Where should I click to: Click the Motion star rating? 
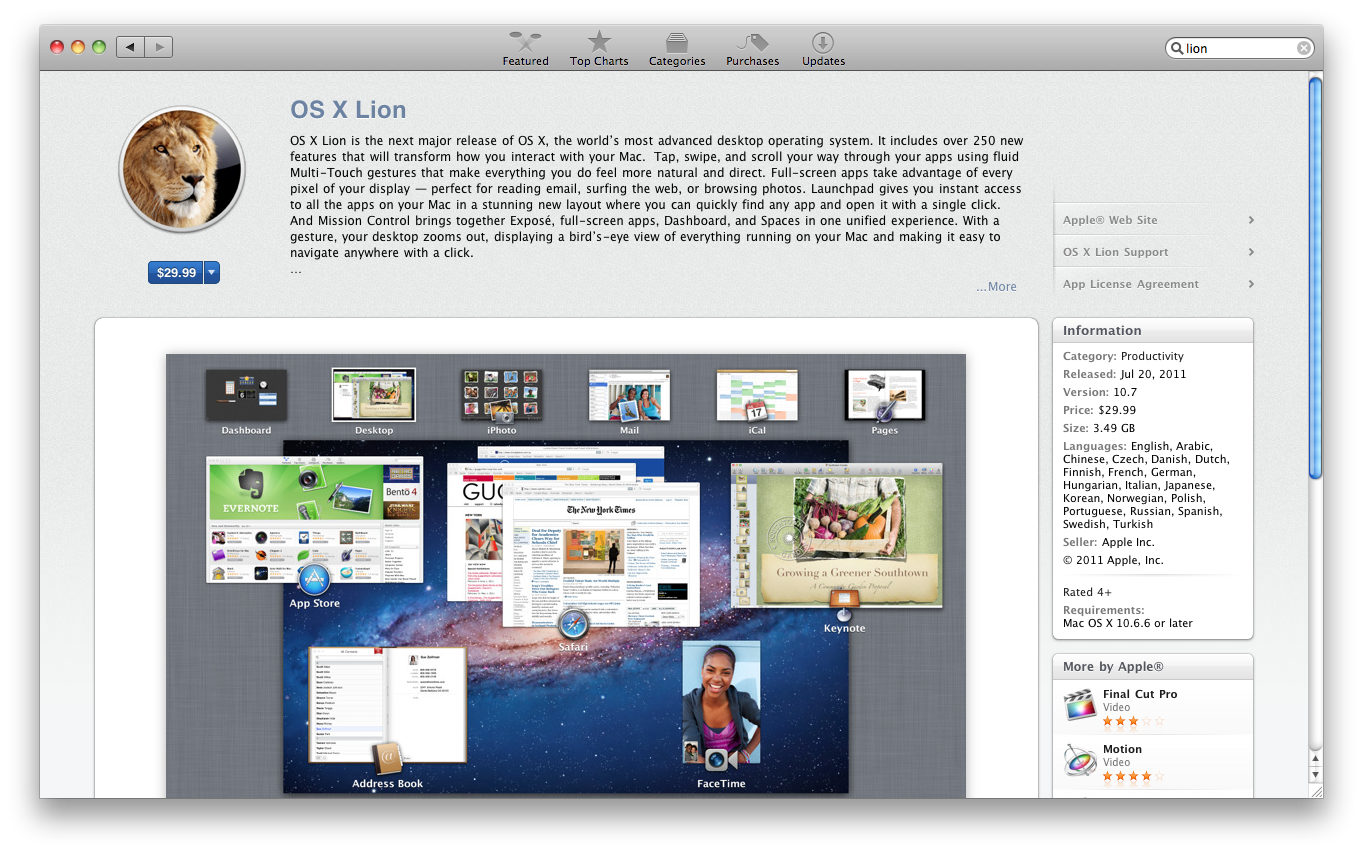[x=1133, y=776]
